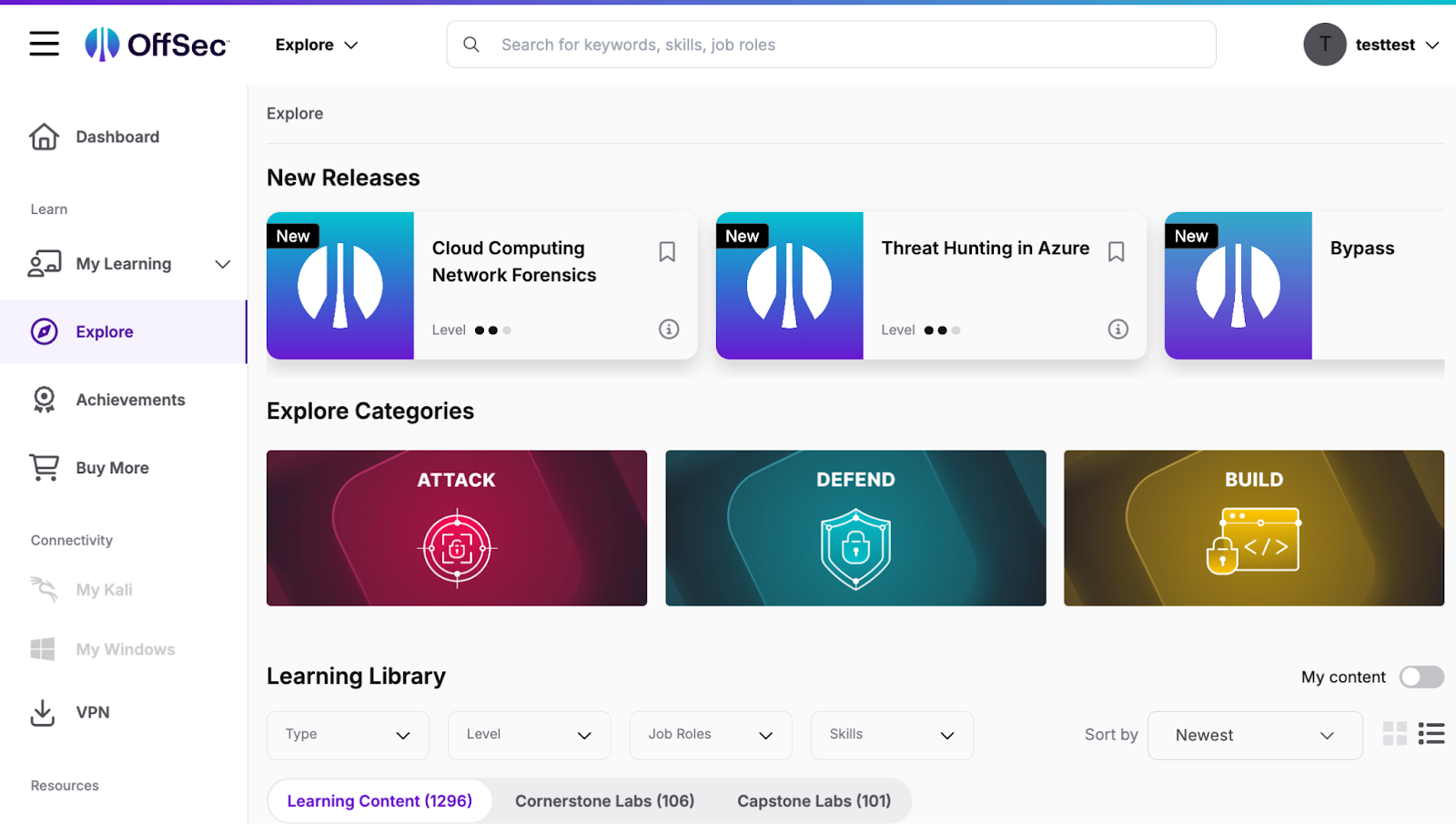Image resolution: width=1456 pixels, height=824 pixels.
Task: Click the VPN download icon
Action: [x=43, y=712]
